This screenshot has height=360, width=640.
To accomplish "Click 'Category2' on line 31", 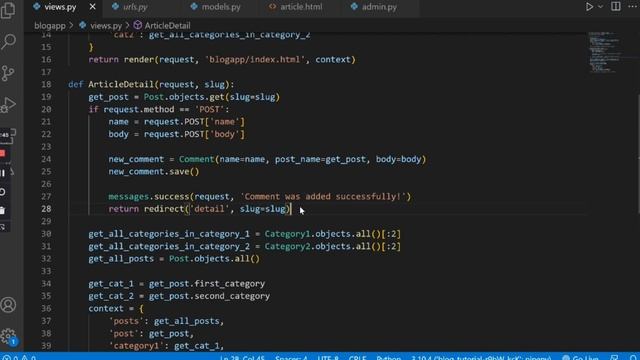I will click(287, 247).
